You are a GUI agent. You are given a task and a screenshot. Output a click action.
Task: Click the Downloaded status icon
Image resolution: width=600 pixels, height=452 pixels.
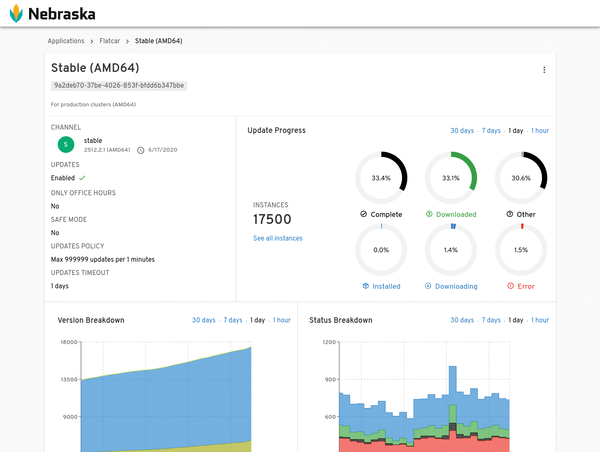(x=429, y=214)
